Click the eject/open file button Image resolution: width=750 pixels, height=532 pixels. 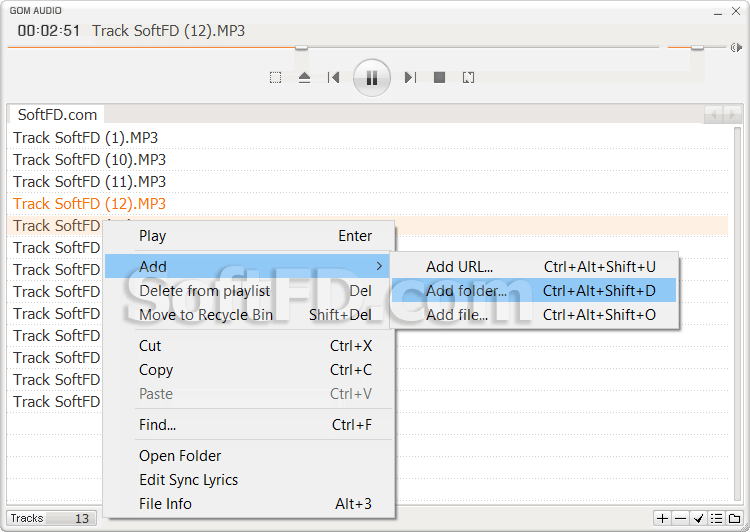tap(304, 78)
